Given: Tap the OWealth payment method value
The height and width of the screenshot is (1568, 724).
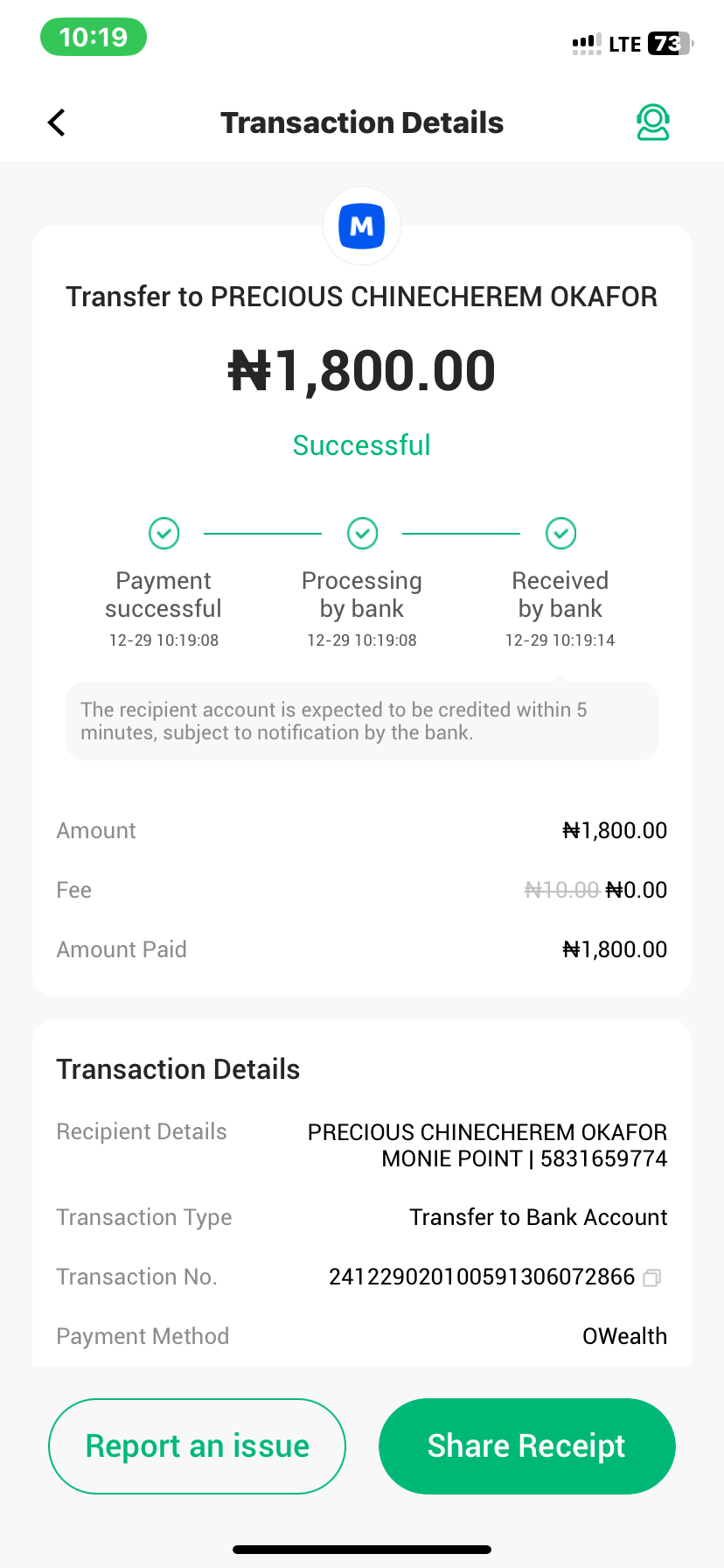Looking at the screenshot, I should click(624, 1336).
